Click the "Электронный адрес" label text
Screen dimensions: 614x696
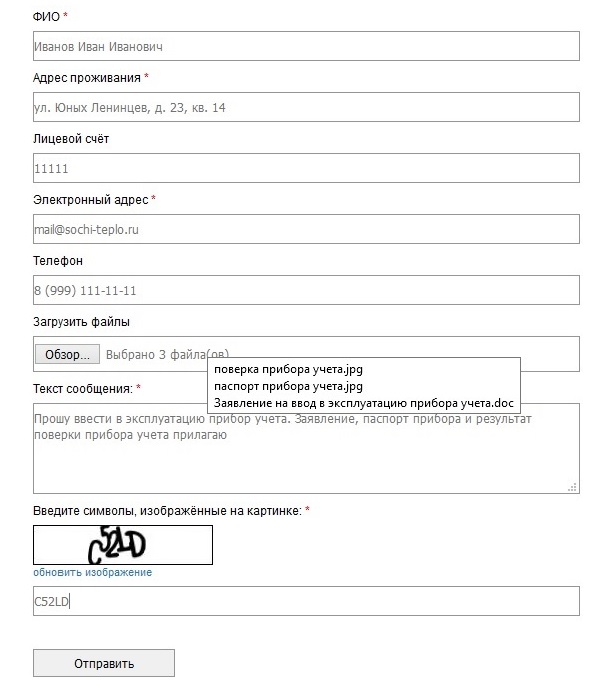(90, 200)
